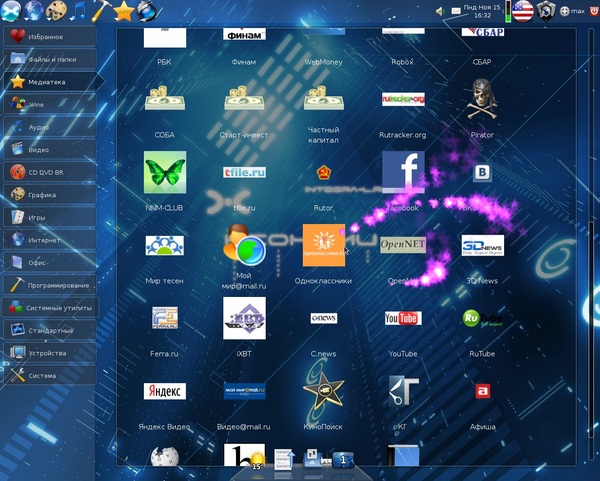
Task: Open the Wikipedia globe icon
Action: (165, 457)
